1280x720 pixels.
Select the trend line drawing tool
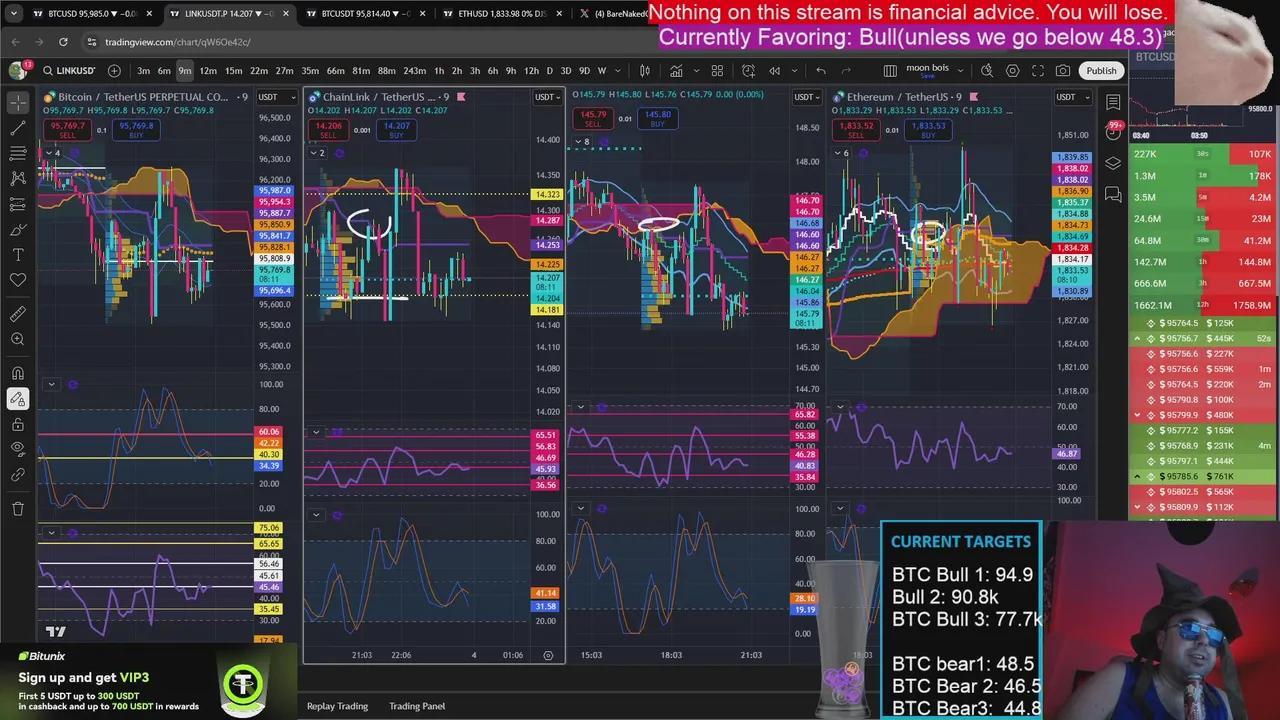pos(18,128)
